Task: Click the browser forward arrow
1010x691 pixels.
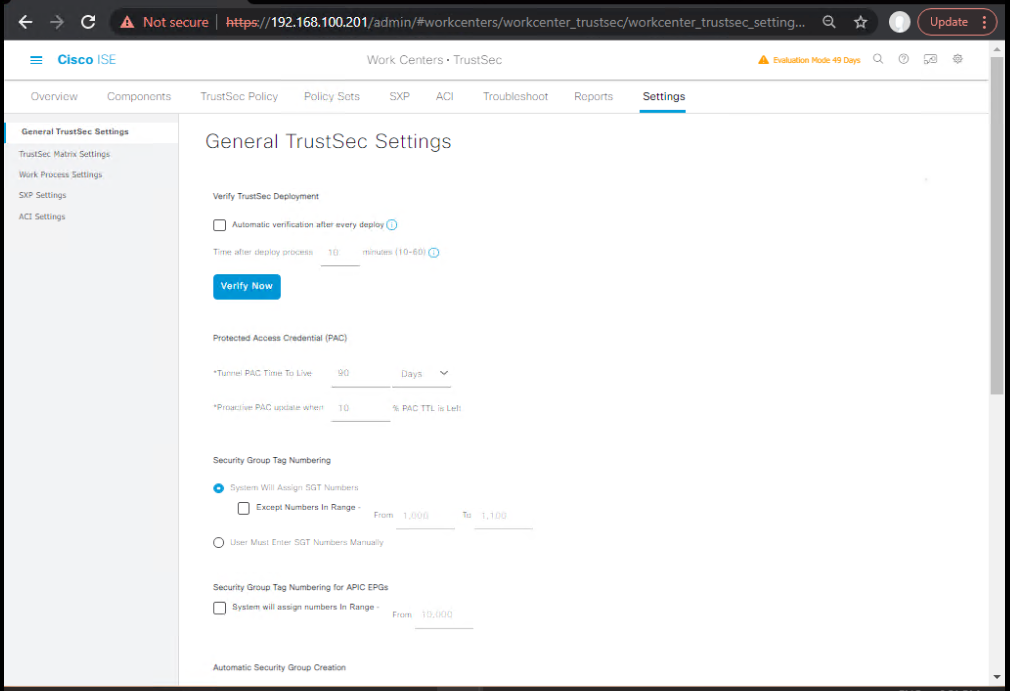Action: [x=57, y=22]
